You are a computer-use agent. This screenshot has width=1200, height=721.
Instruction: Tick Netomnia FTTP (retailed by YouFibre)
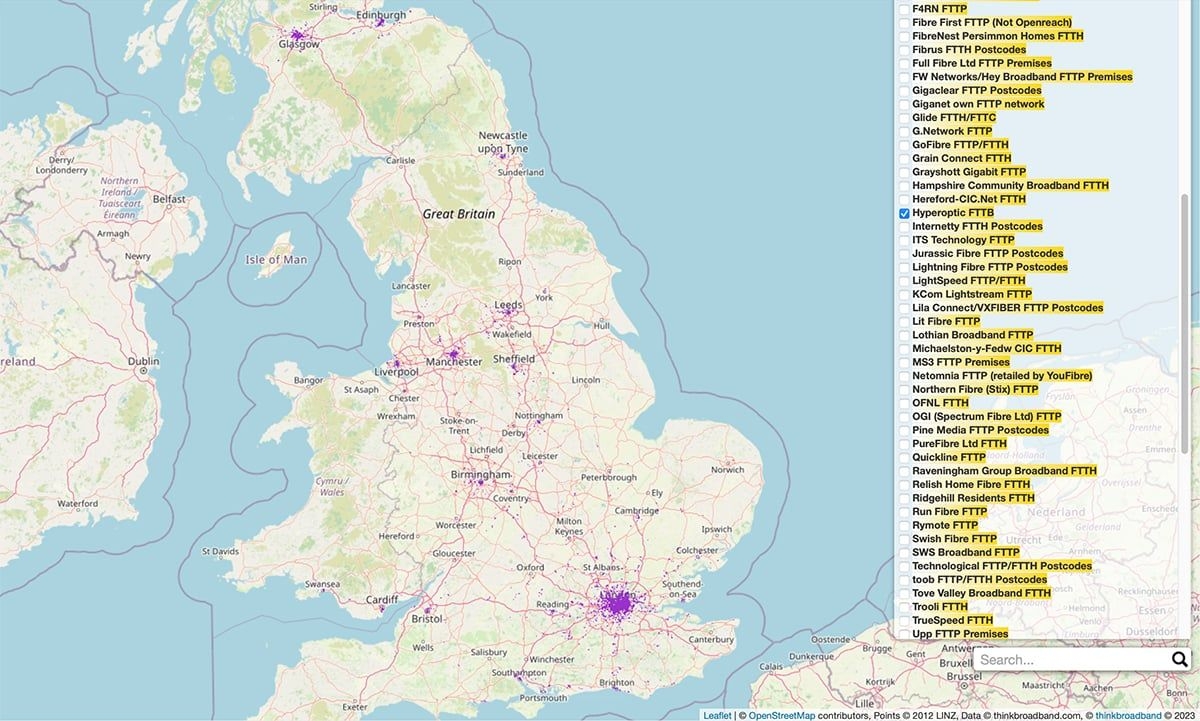point(904,376)
